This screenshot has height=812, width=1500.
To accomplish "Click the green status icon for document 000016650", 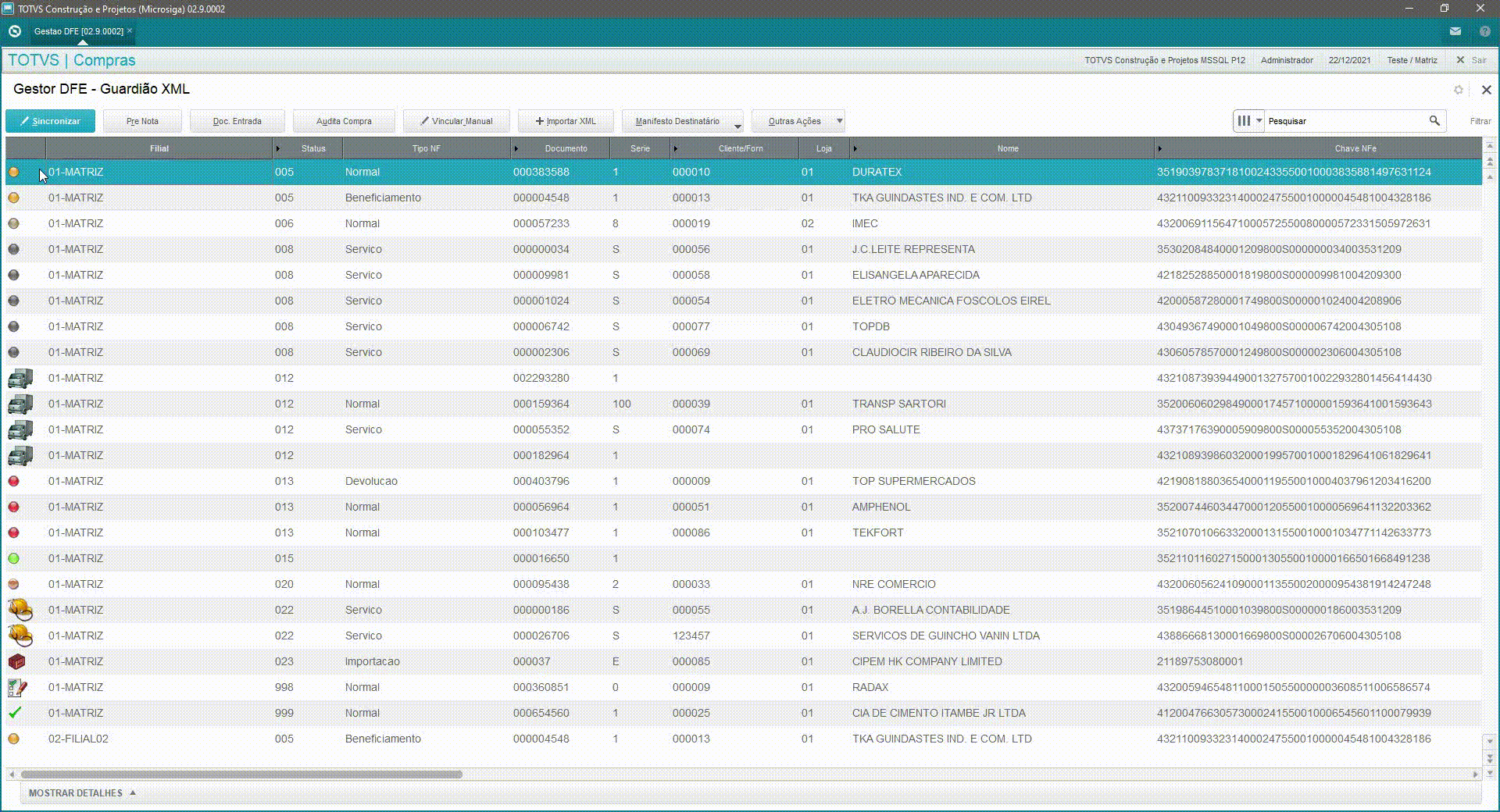I will click(13, 558).
